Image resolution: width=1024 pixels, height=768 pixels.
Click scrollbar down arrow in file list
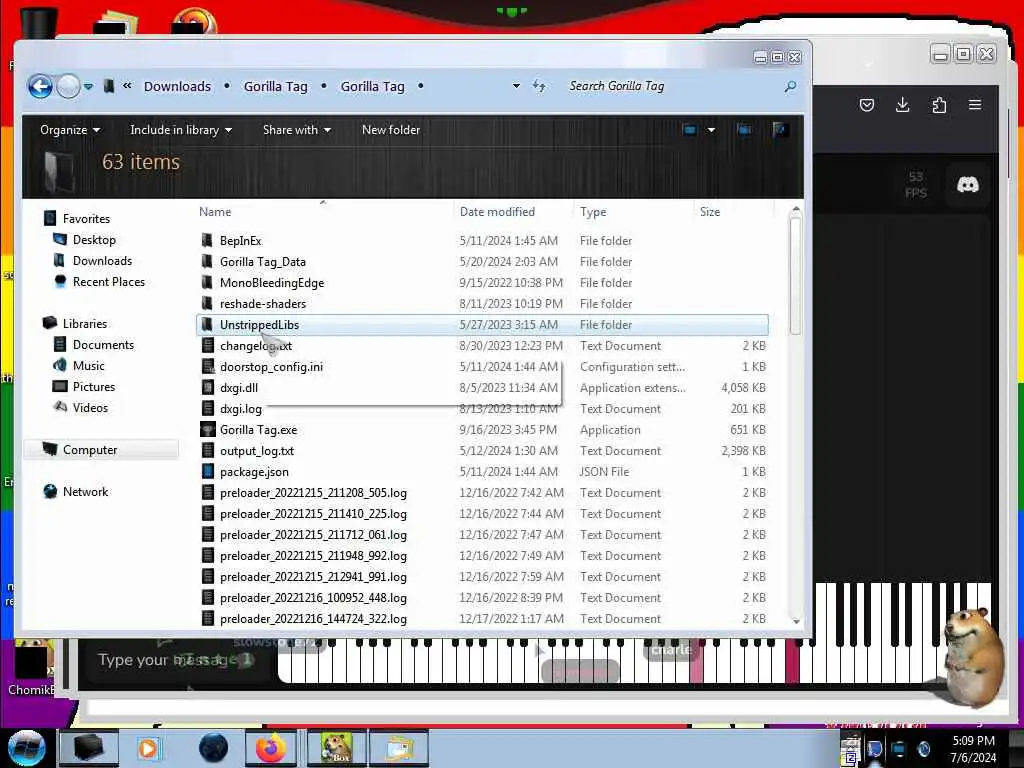796,621
